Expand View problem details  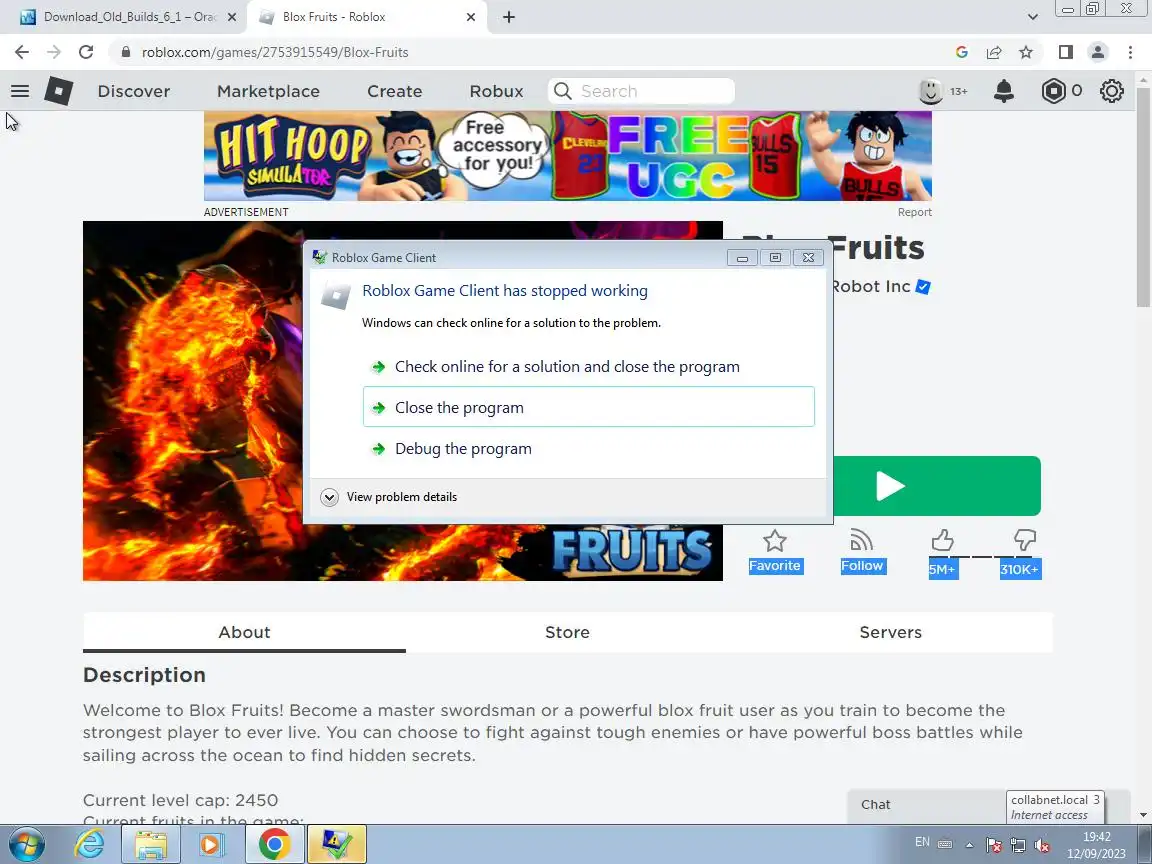point(389,497)
